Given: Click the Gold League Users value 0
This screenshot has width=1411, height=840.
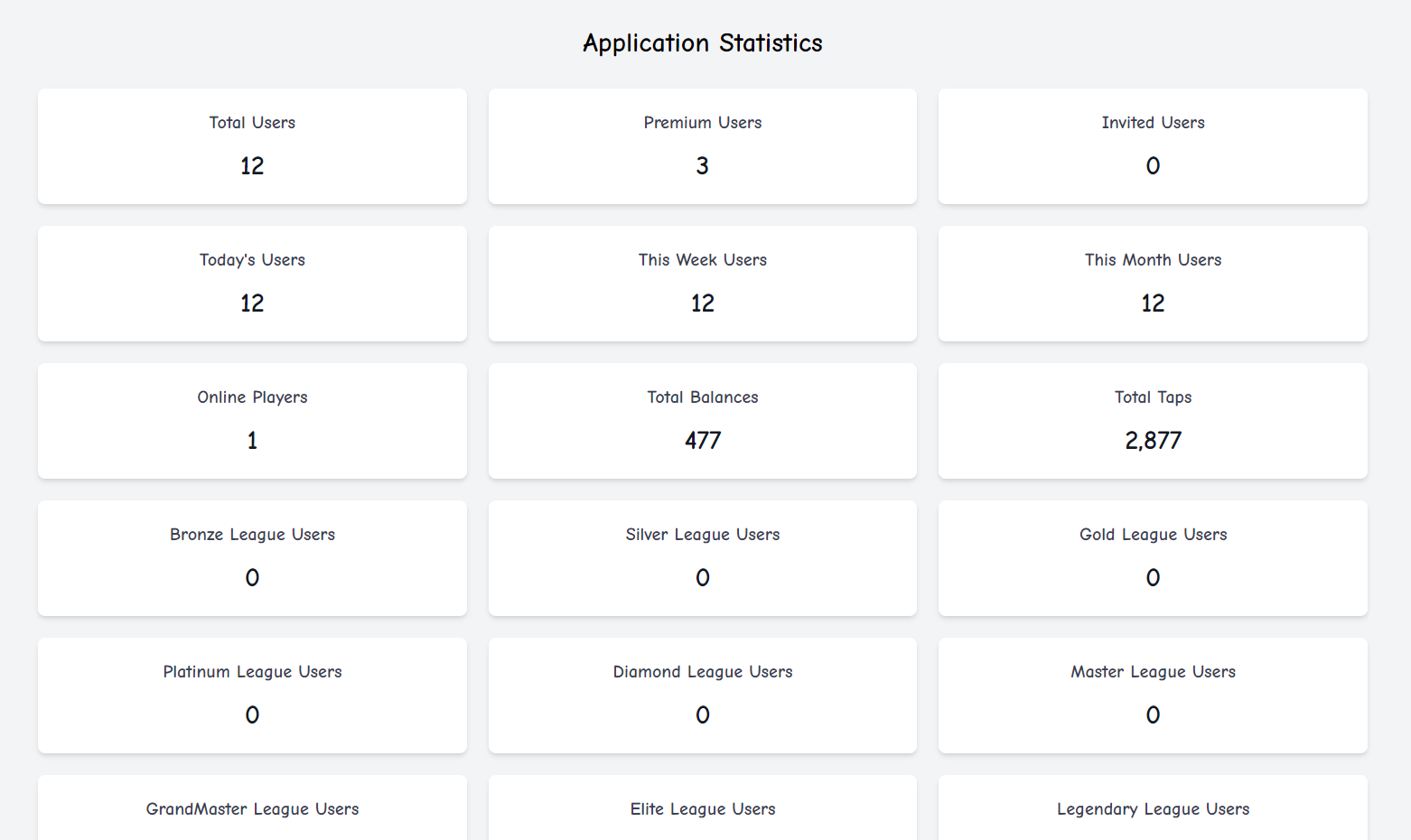Looking at the screenshot, I should tap(1153, 578).
